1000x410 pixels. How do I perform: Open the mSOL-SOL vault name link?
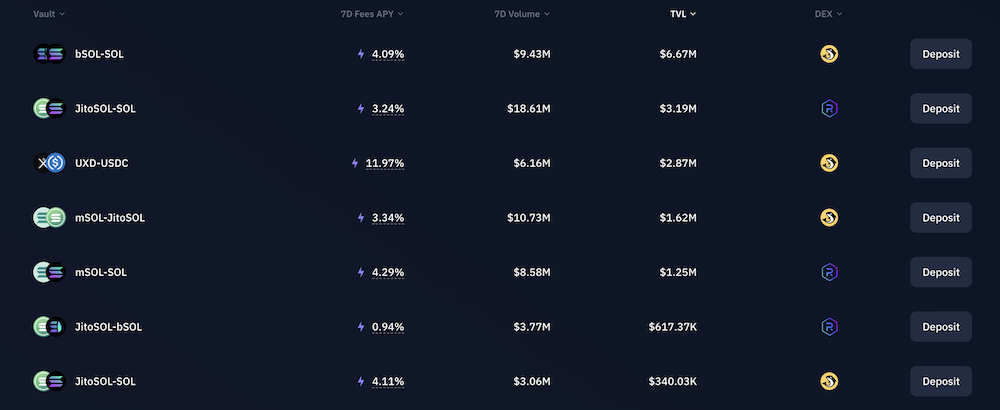101,272
